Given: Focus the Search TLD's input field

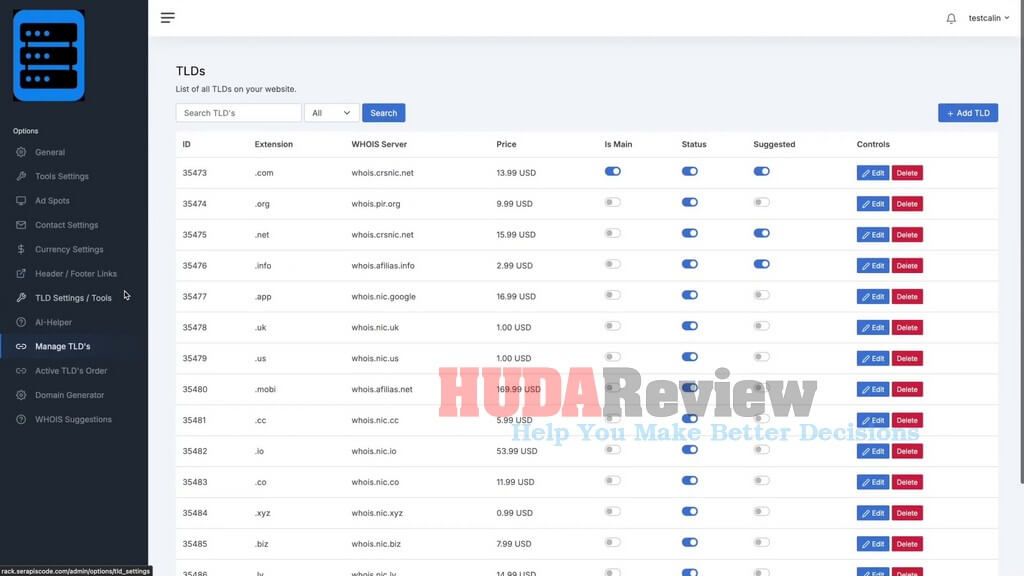Looking at the screenshot, I should coord(238,113).
